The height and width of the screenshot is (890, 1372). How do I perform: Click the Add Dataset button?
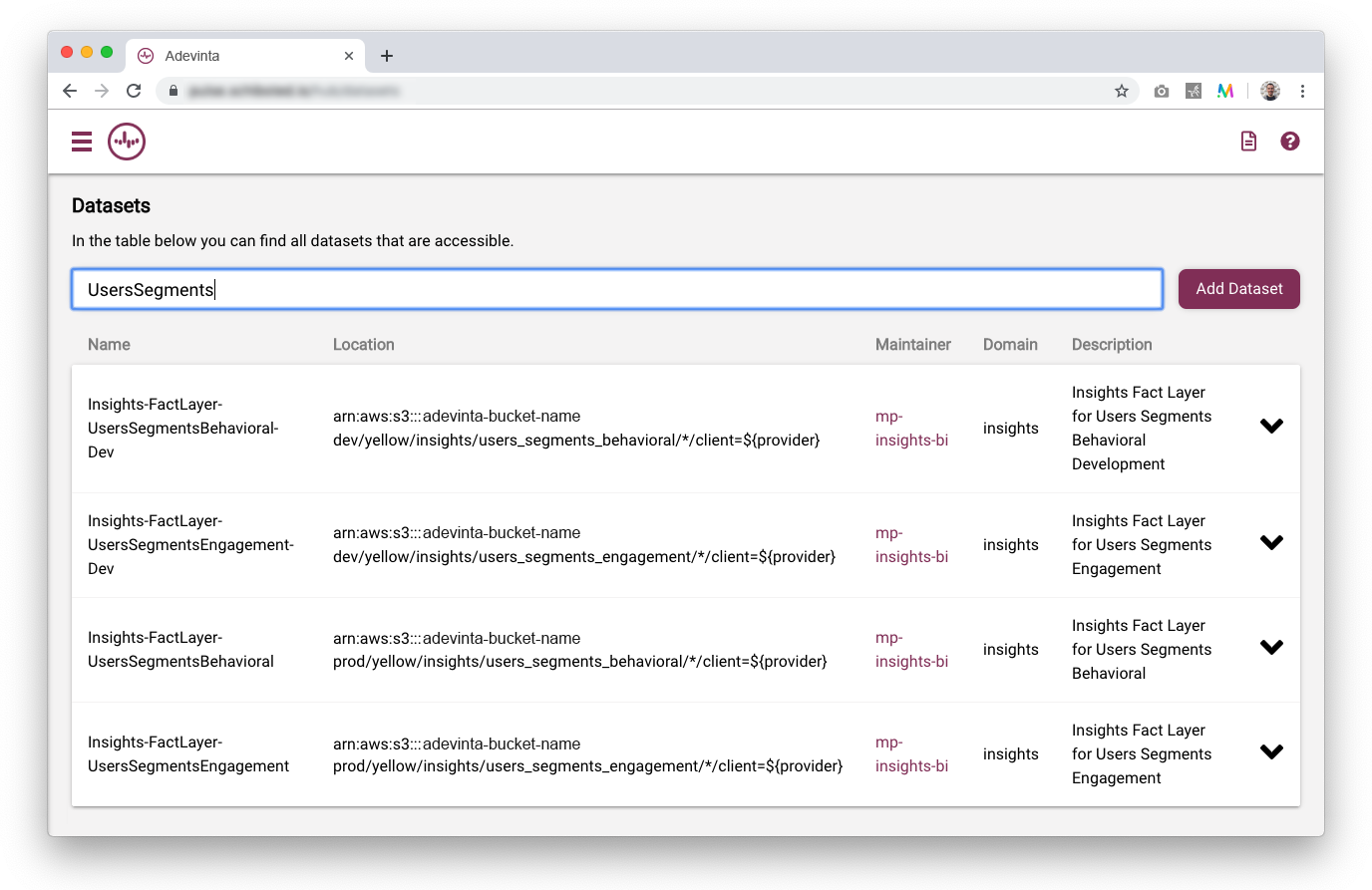pyautogui.click(x=1238, y=289)
